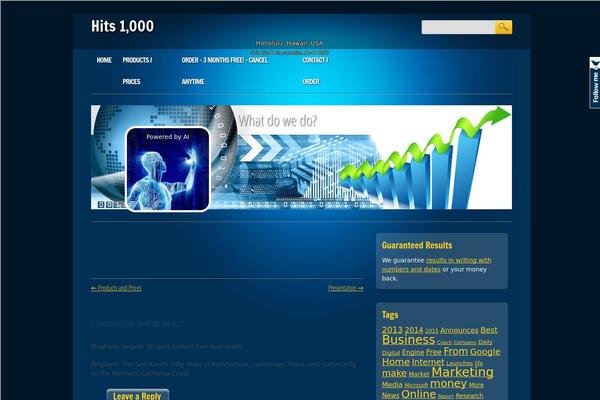Open the Google tag

click(485, 352)
